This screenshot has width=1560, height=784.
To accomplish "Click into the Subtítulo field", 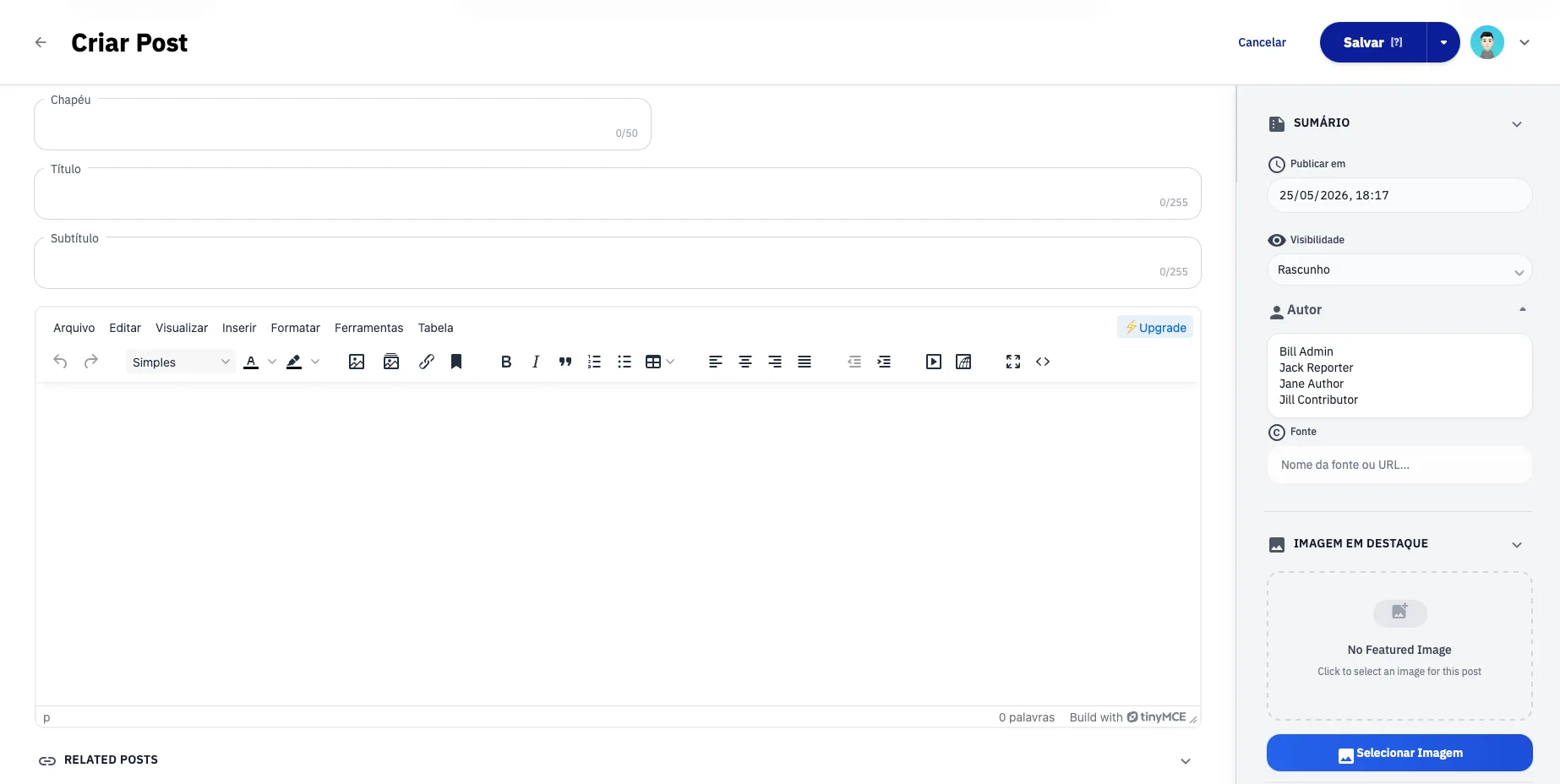I will [618, 263].
